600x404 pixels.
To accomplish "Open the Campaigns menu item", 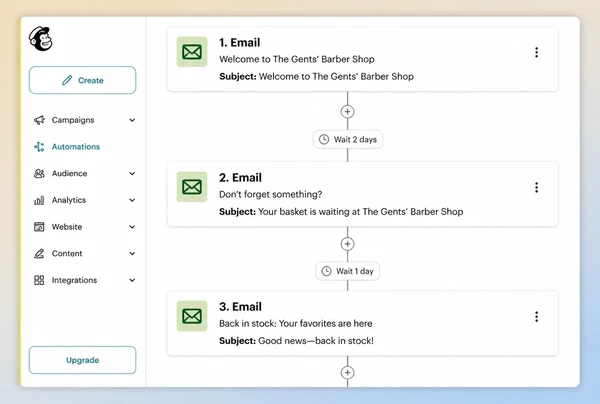I will [x=84, y=120].
